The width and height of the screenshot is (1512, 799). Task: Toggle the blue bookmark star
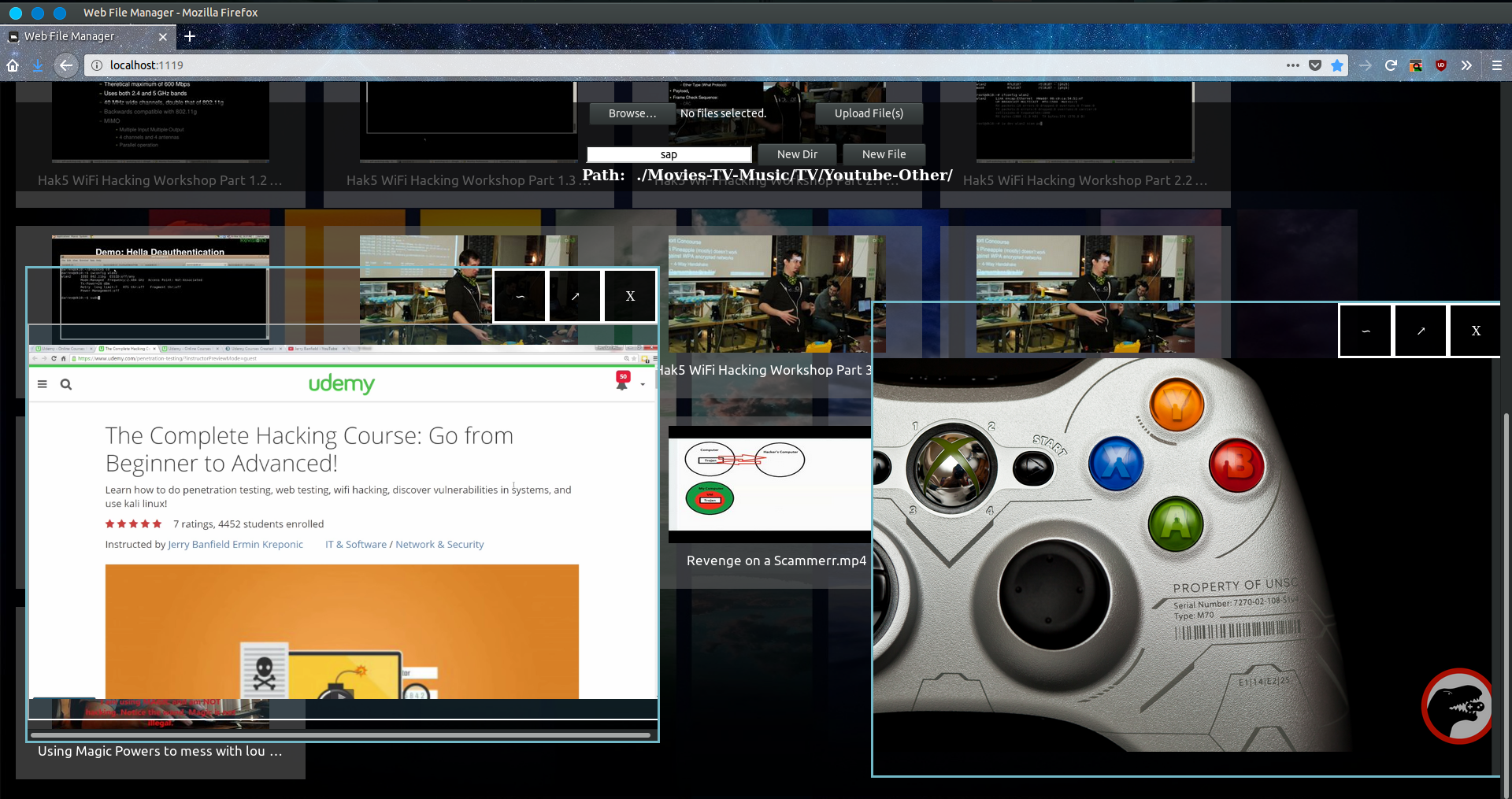[1337, 65]
